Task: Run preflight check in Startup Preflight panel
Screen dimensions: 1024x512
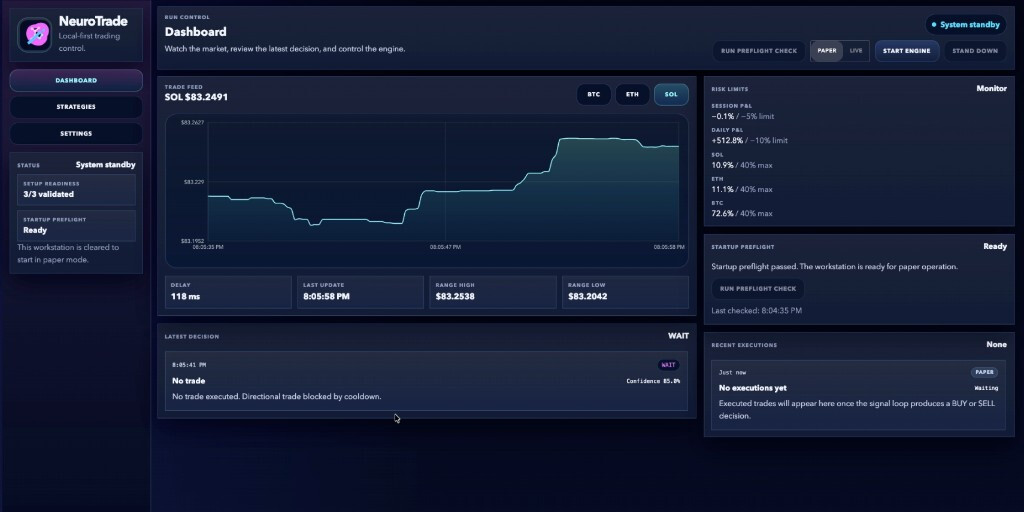Action: click(758, 289)
